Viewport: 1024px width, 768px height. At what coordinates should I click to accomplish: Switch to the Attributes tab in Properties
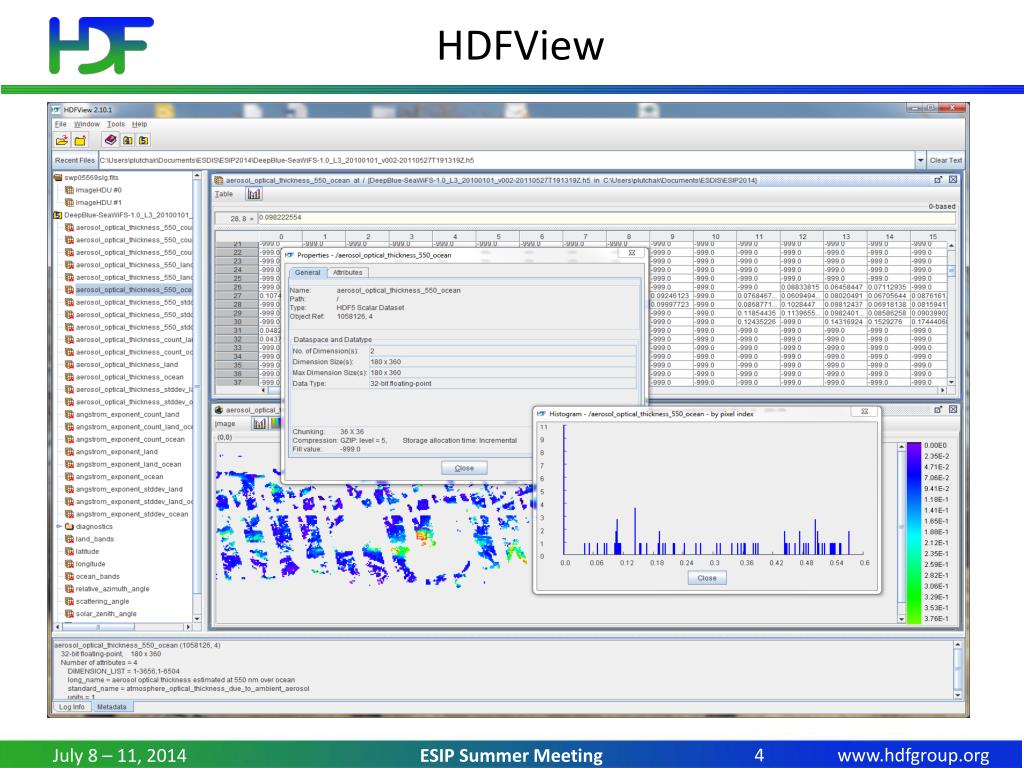coord(347,272)
